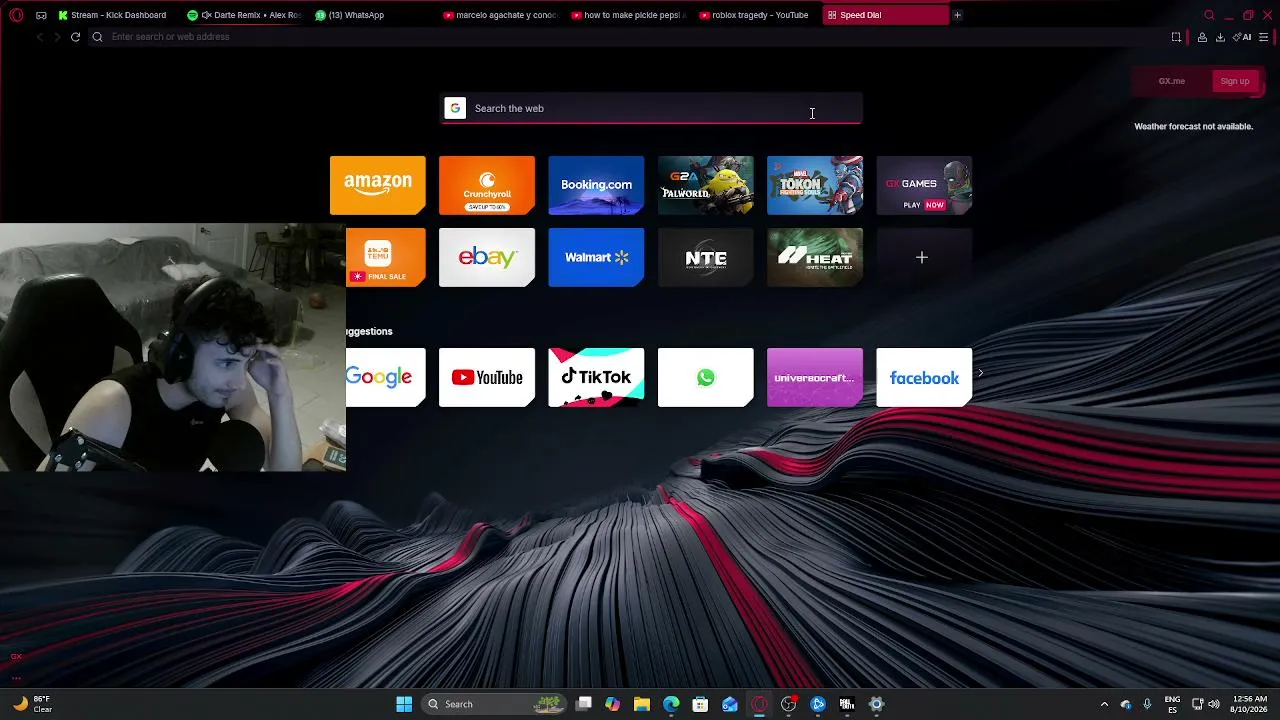Image resolution: width=1280 pixels, height=720 pixels.
Task: Switch to roblox tragedy YouTube tab
Action: pos(756,15)
